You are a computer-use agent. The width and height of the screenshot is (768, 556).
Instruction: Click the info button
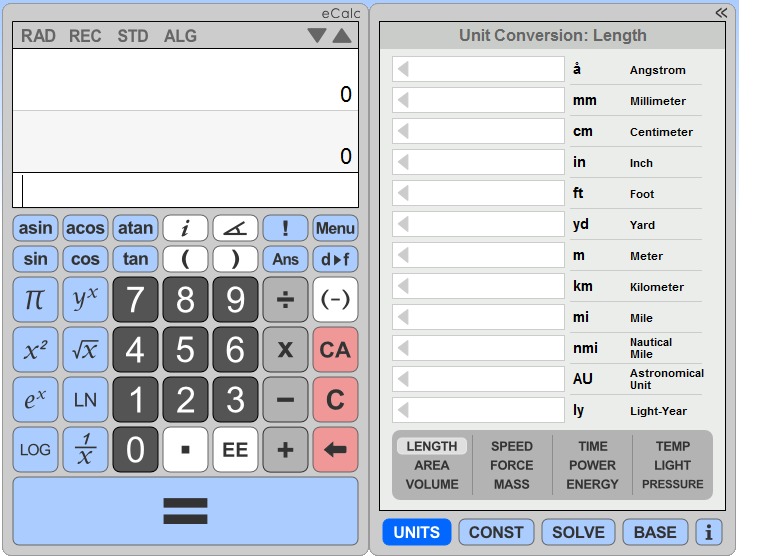tap(708, 532)
